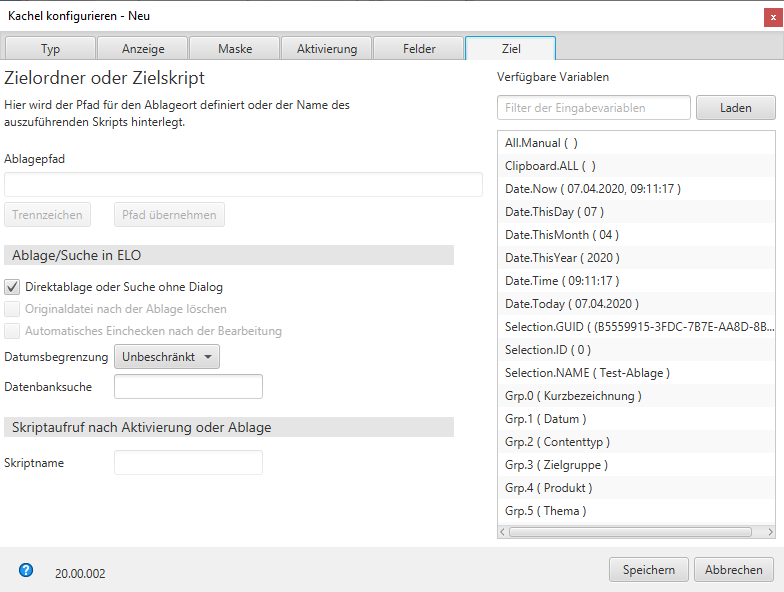Screen dimensions: 784x592
Task: Click into the Skriptname field
Action: point(188,462)
